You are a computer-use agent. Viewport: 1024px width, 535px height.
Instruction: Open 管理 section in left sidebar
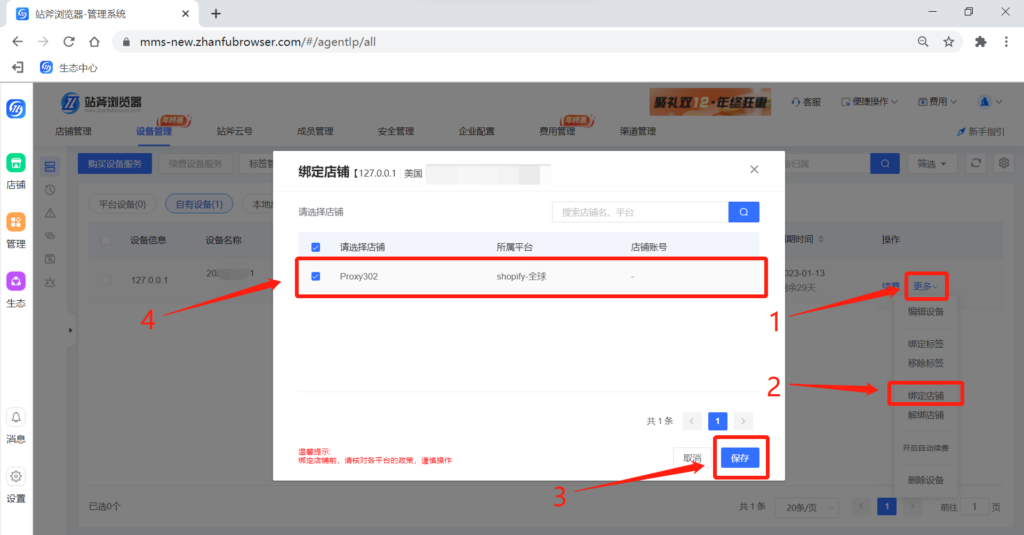pyautogui.click(x=16, y=230)
